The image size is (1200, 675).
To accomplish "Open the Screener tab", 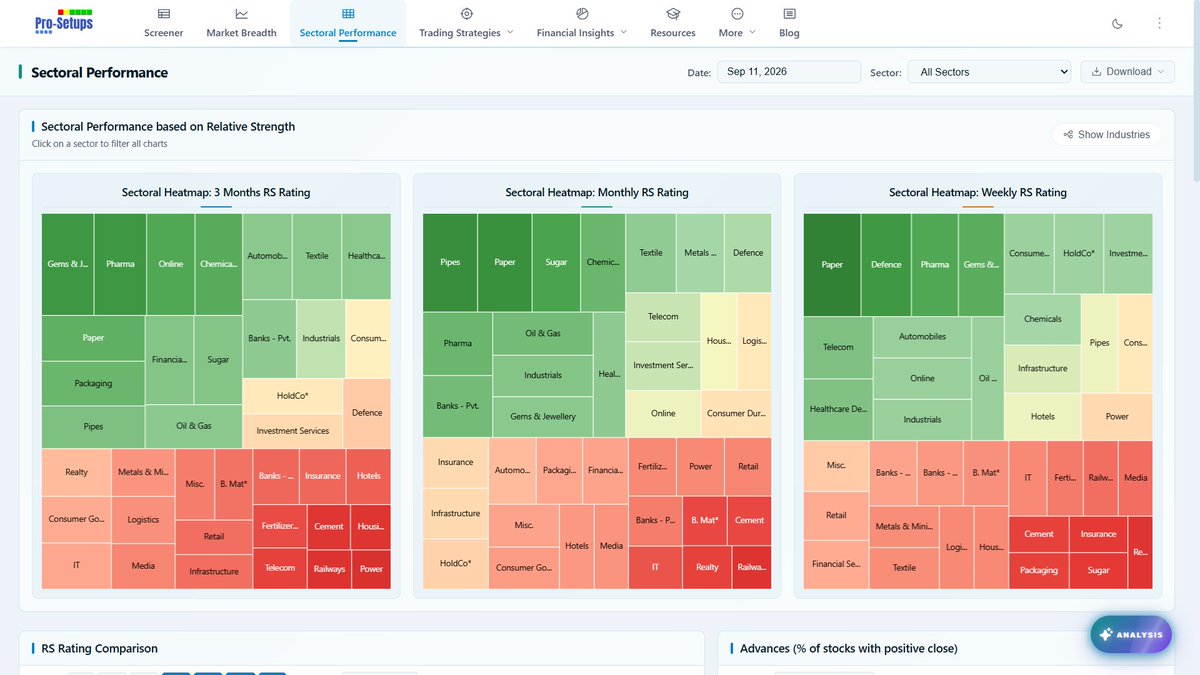I will click(x=164, y=23).
